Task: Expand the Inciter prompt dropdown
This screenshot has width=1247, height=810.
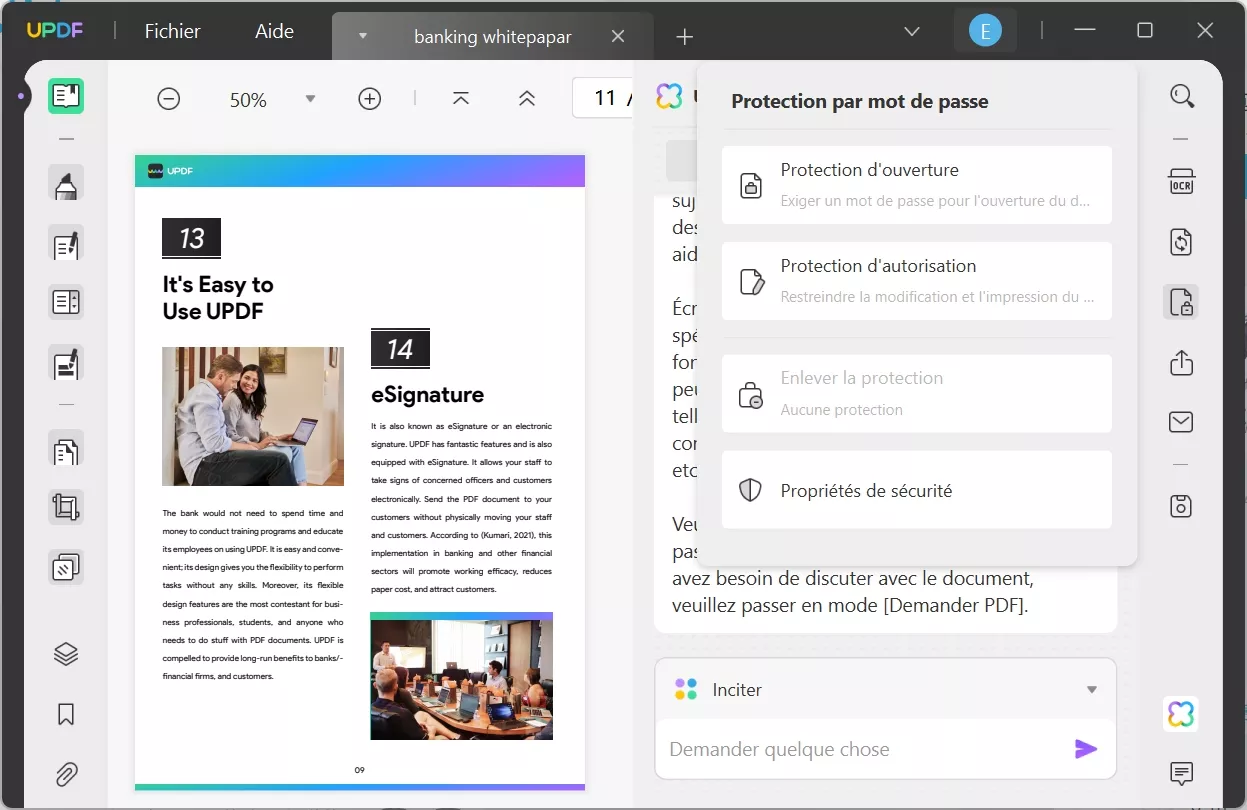Action: coord(1092,689)
